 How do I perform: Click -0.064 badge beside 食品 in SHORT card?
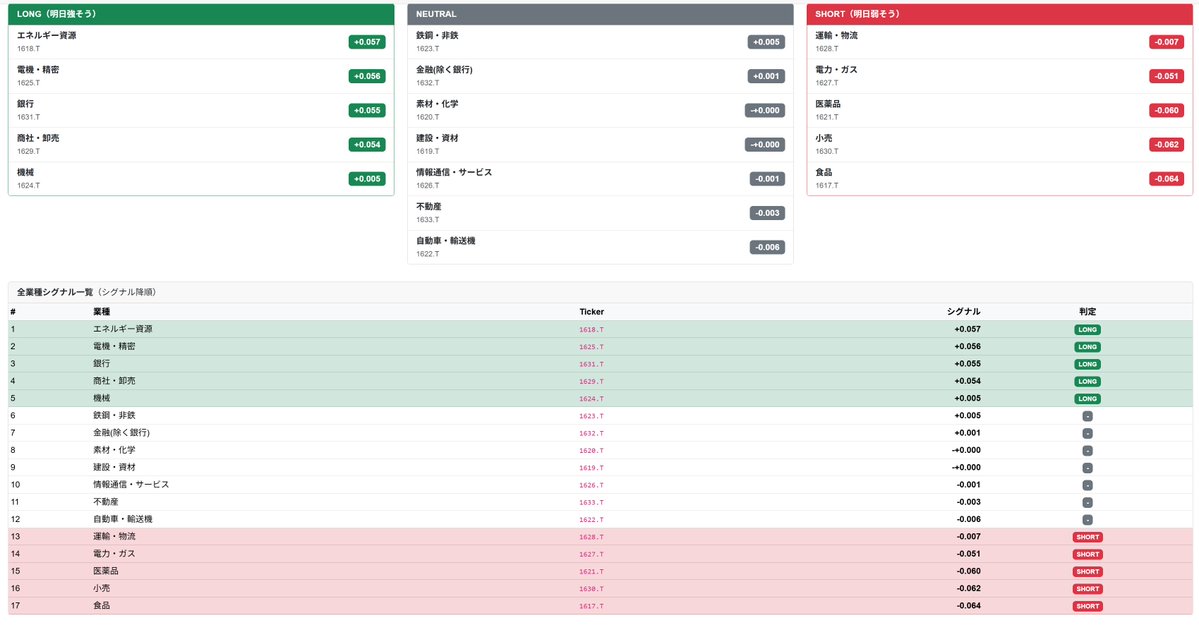coord(1166,179)
